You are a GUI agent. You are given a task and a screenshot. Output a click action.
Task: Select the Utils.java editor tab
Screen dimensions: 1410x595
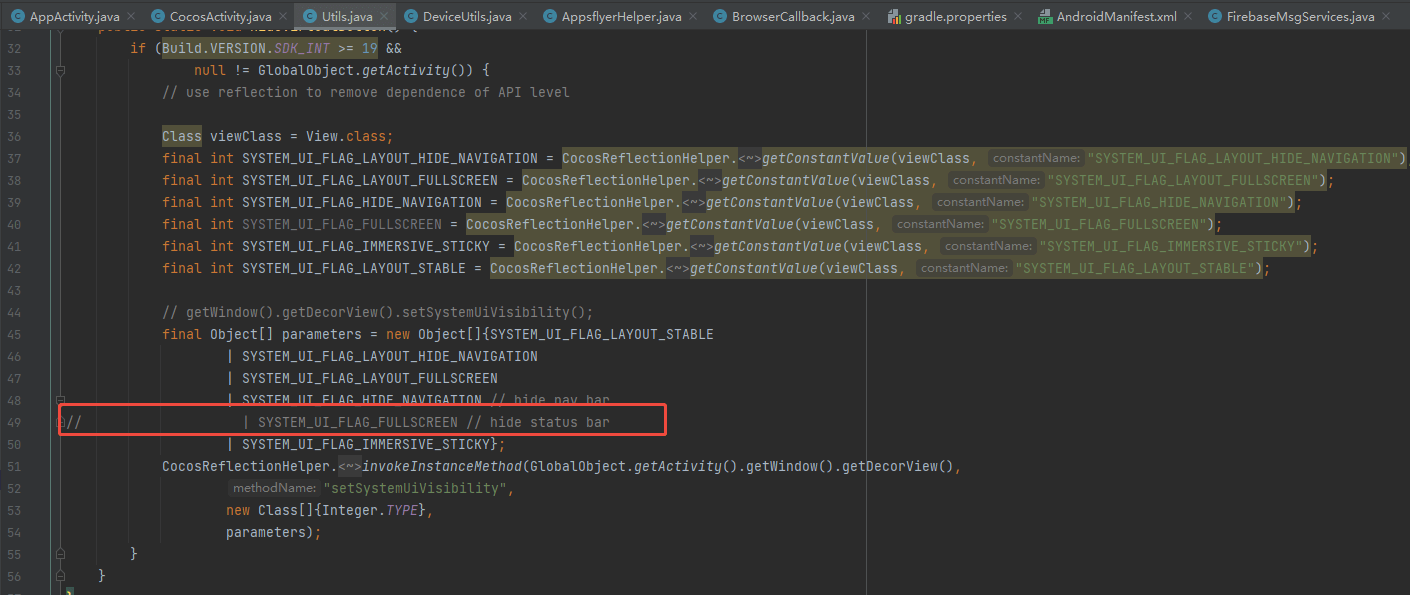pyautogui.click(x=347, y=17)
